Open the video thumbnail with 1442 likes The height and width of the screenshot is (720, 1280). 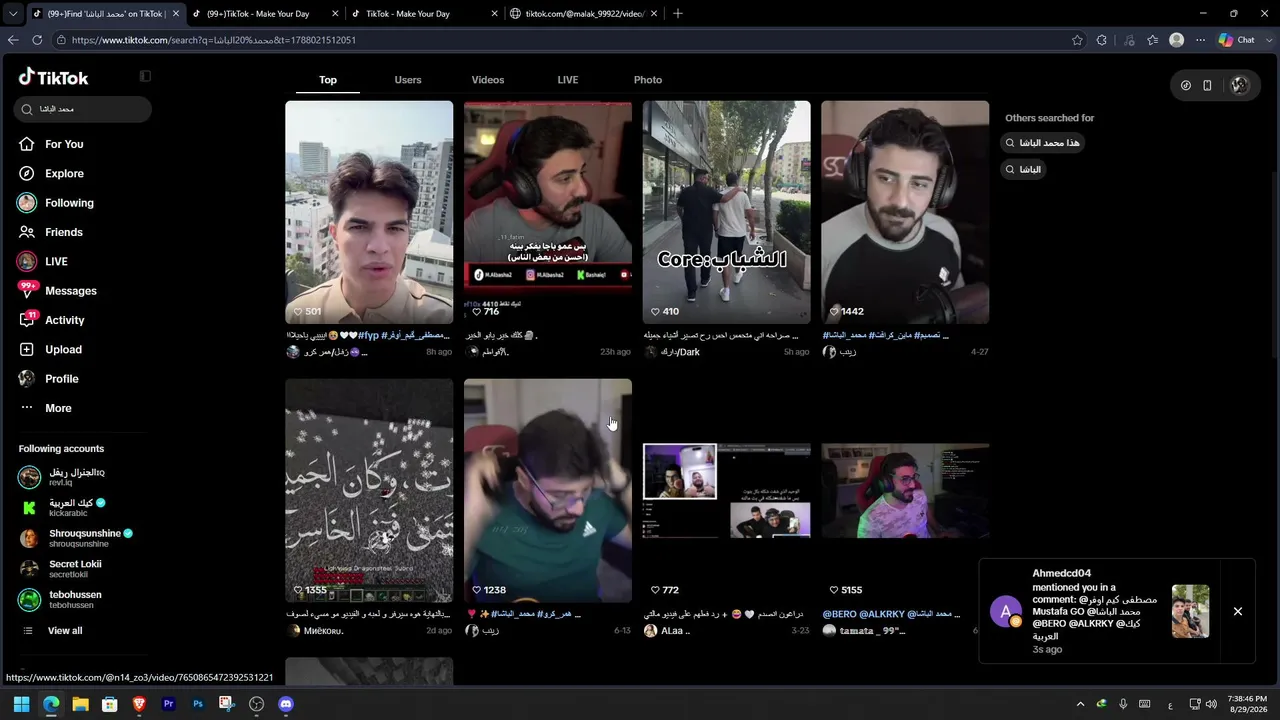[x=905, y=212]
